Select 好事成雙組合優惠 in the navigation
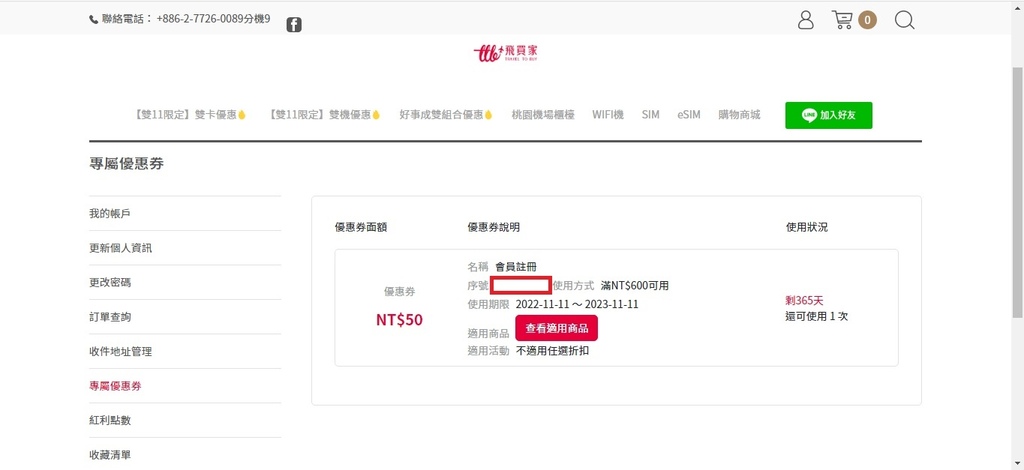Image resolution: width=1024 pixels, height=470 pixels. point(446,115)
